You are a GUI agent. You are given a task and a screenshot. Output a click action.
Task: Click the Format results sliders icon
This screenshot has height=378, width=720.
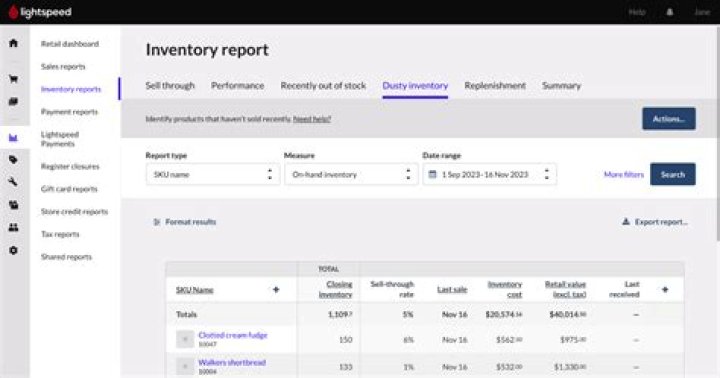157,222
